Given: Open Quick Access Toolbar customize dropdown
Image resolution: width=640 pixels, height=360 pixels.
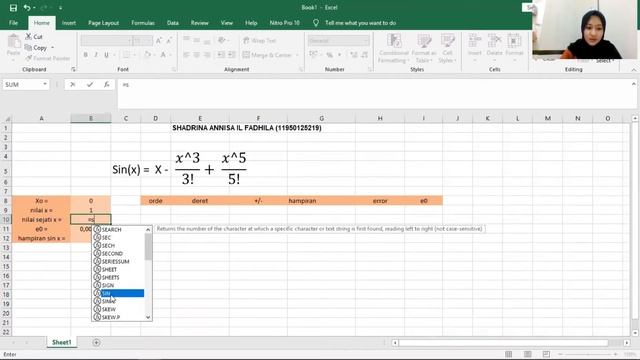Looking at the screenshot, I should pos(60,8).
